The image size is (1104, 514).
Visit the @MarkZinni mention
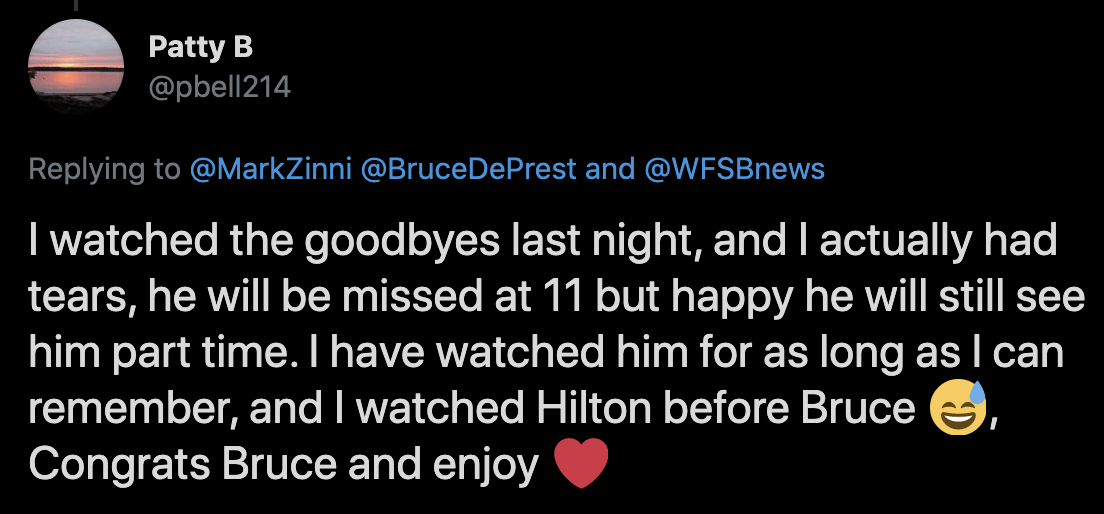[x=270, y=169]
